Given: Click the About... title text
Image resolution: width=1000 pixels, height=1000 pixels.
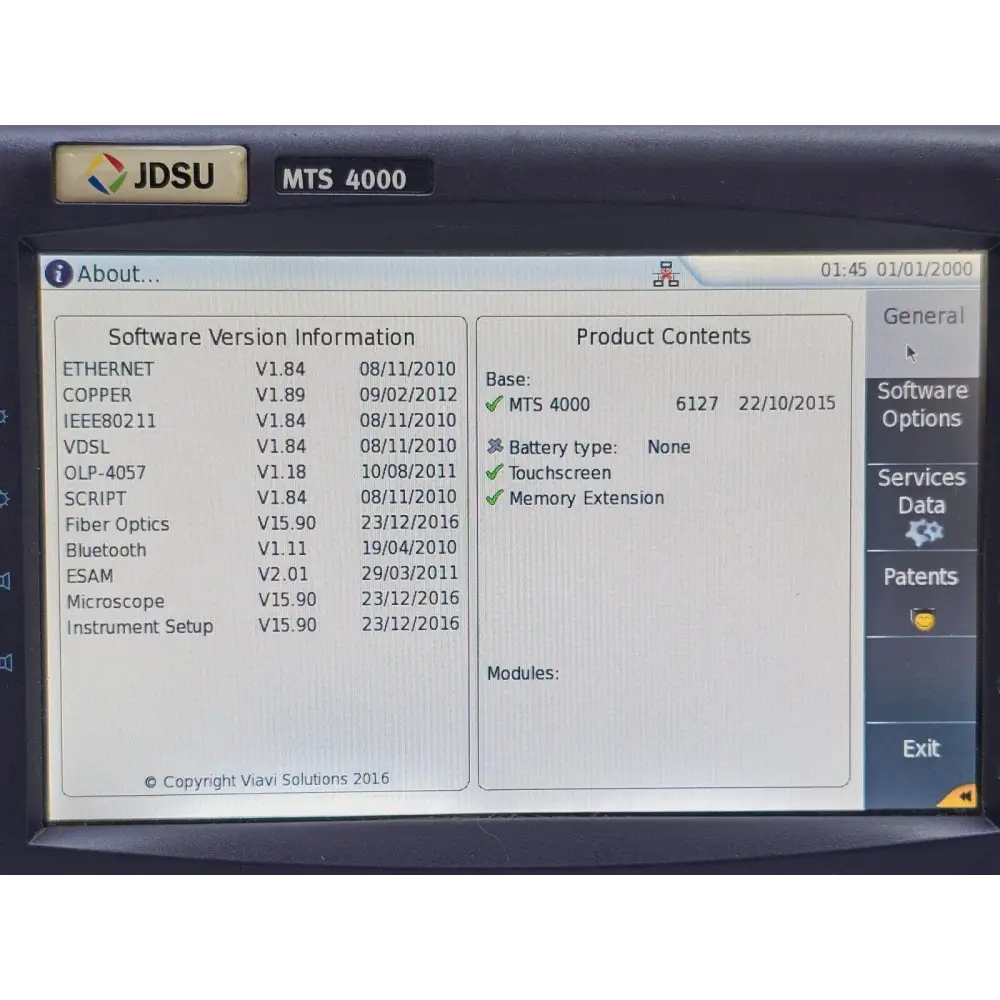Looking at the screenshot, I should pos(119,274).
